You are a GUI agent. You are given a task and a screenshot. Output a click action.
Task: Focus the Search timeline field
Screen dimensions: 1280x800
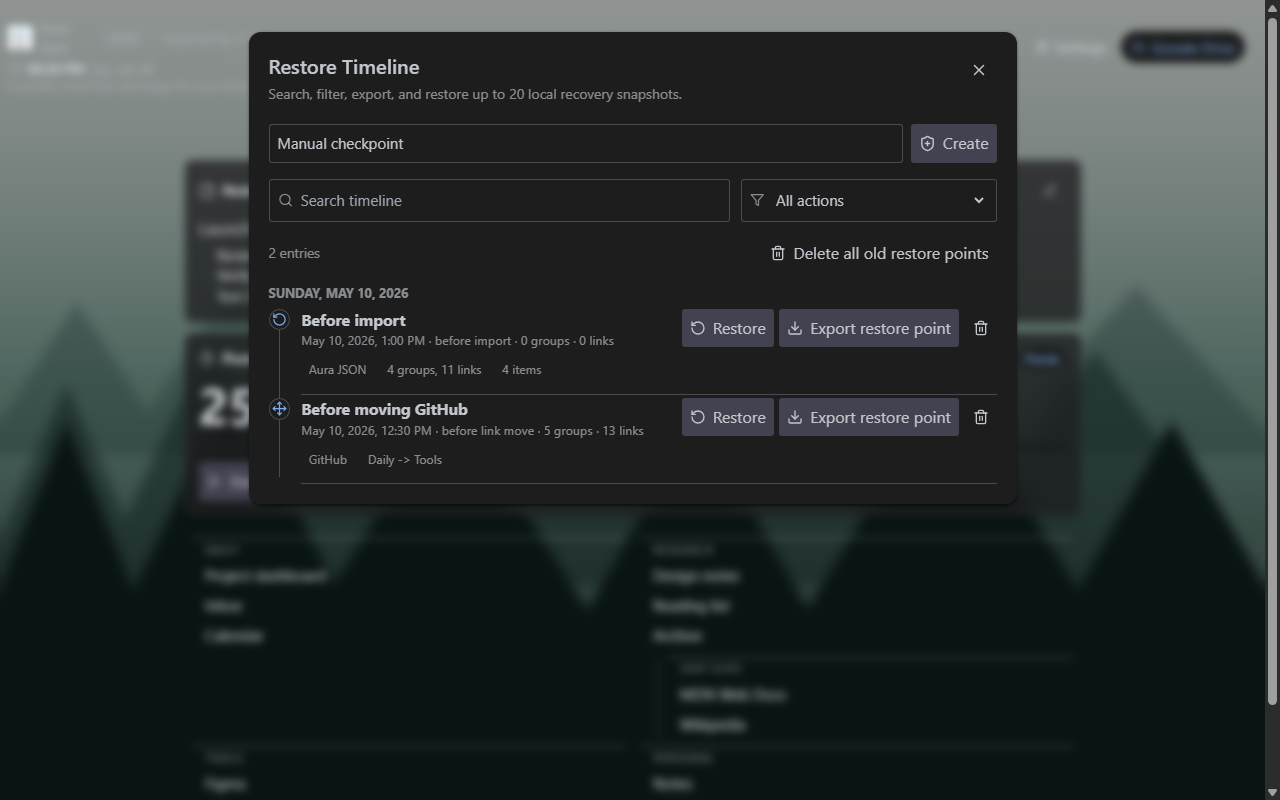(499, 200)
